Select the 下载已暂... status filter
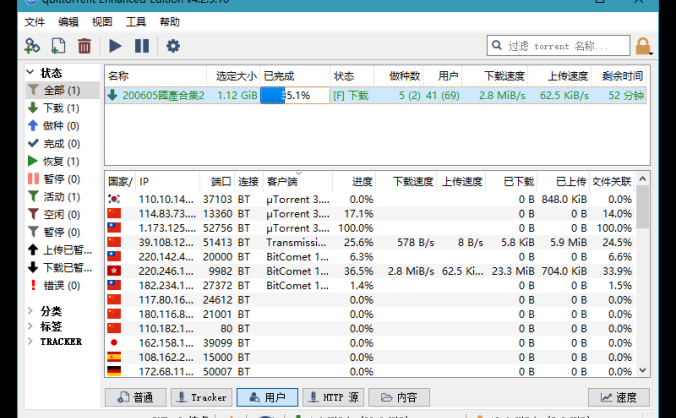The height and width of the screenshot is (418, 676). point(62,268)
